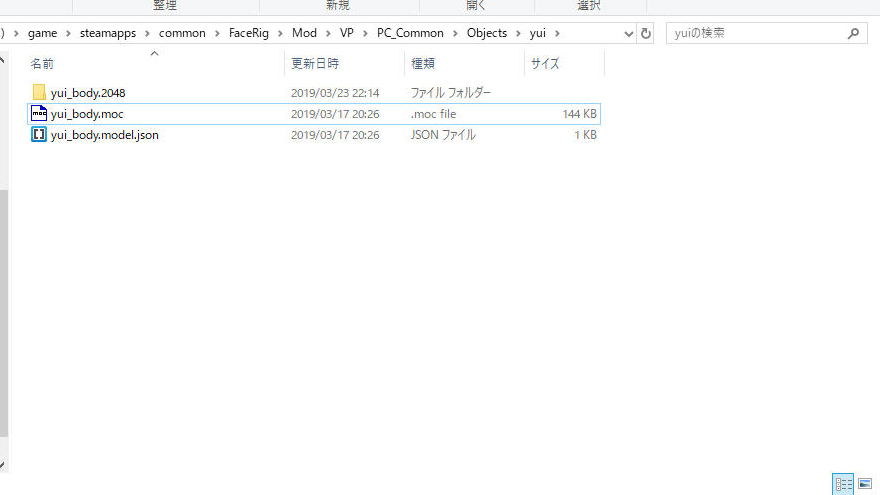Viewport: 880px width, 495px height.
Task: Click the search magnifier icon
Action: coord(853,33)
